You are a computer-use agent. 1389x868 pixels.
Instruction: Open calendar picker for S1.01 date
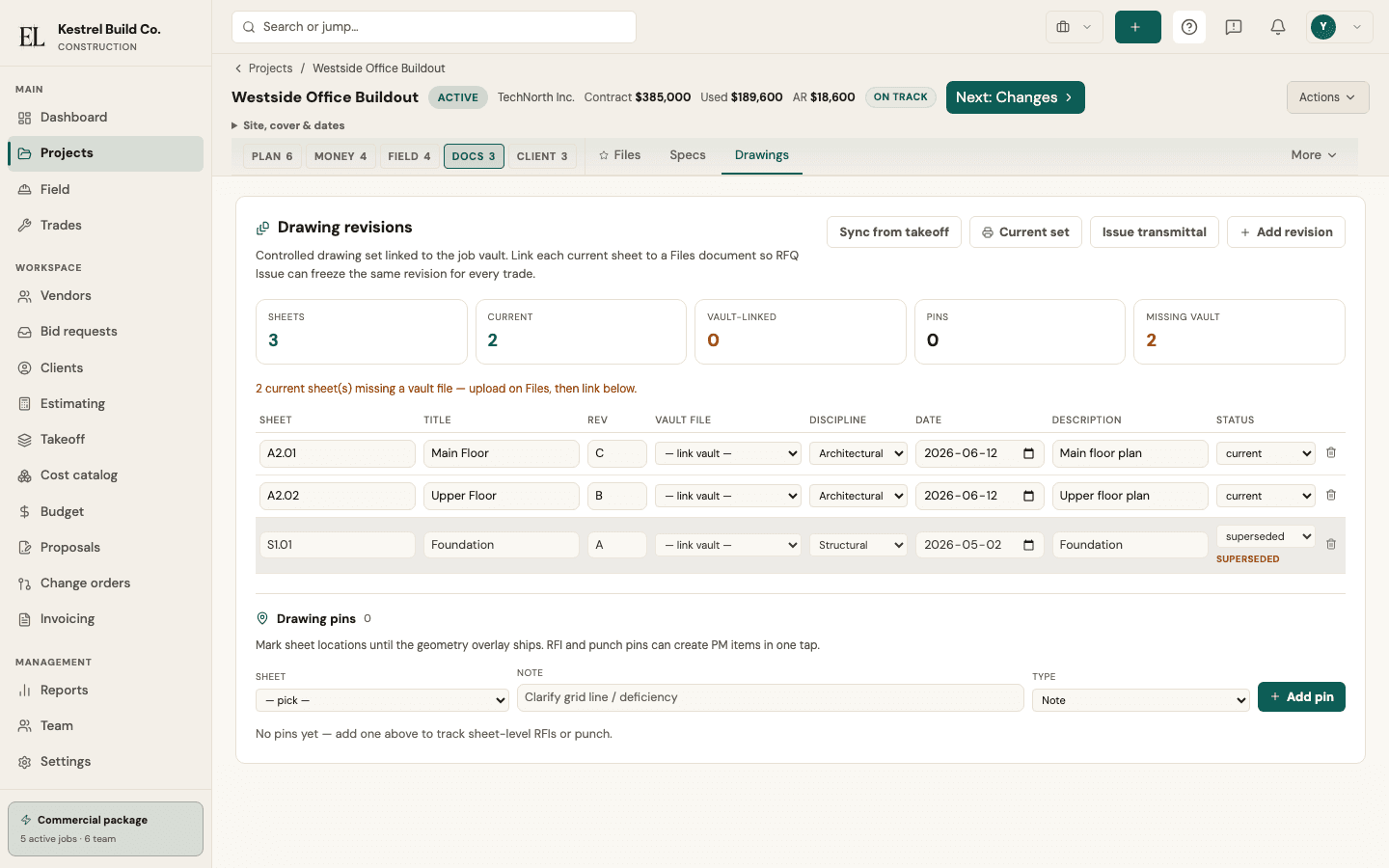click(x=1028, y=545)
